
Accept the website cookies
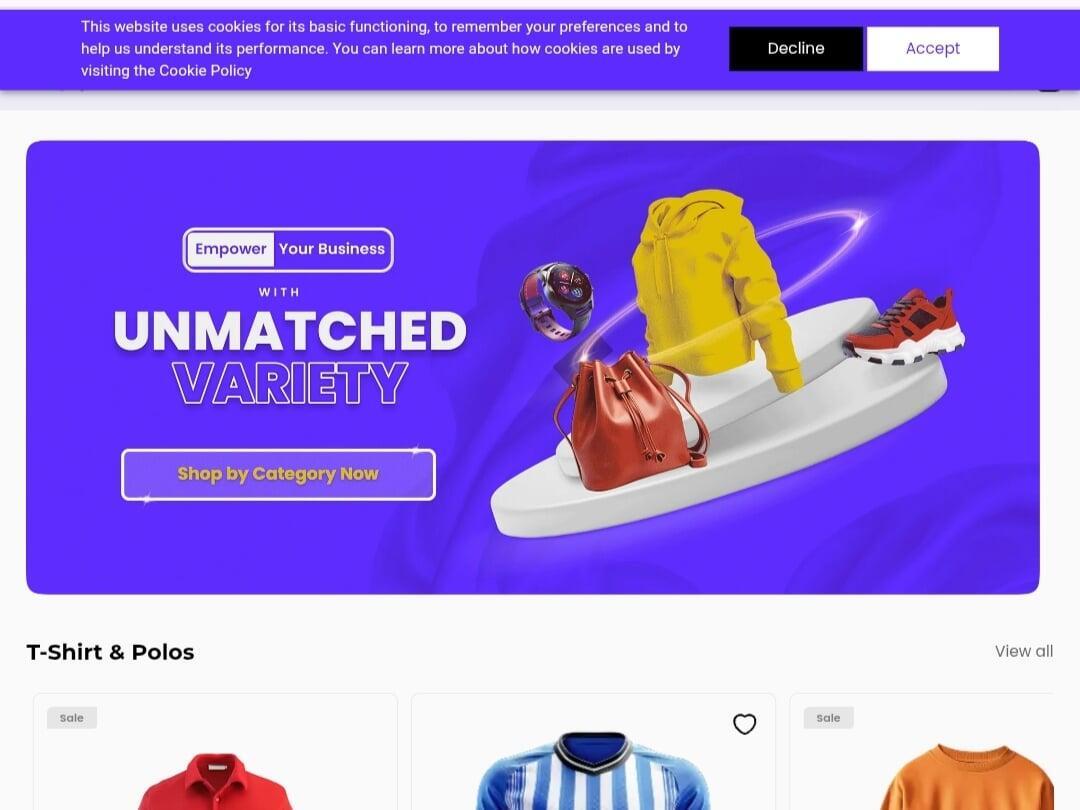933,48
